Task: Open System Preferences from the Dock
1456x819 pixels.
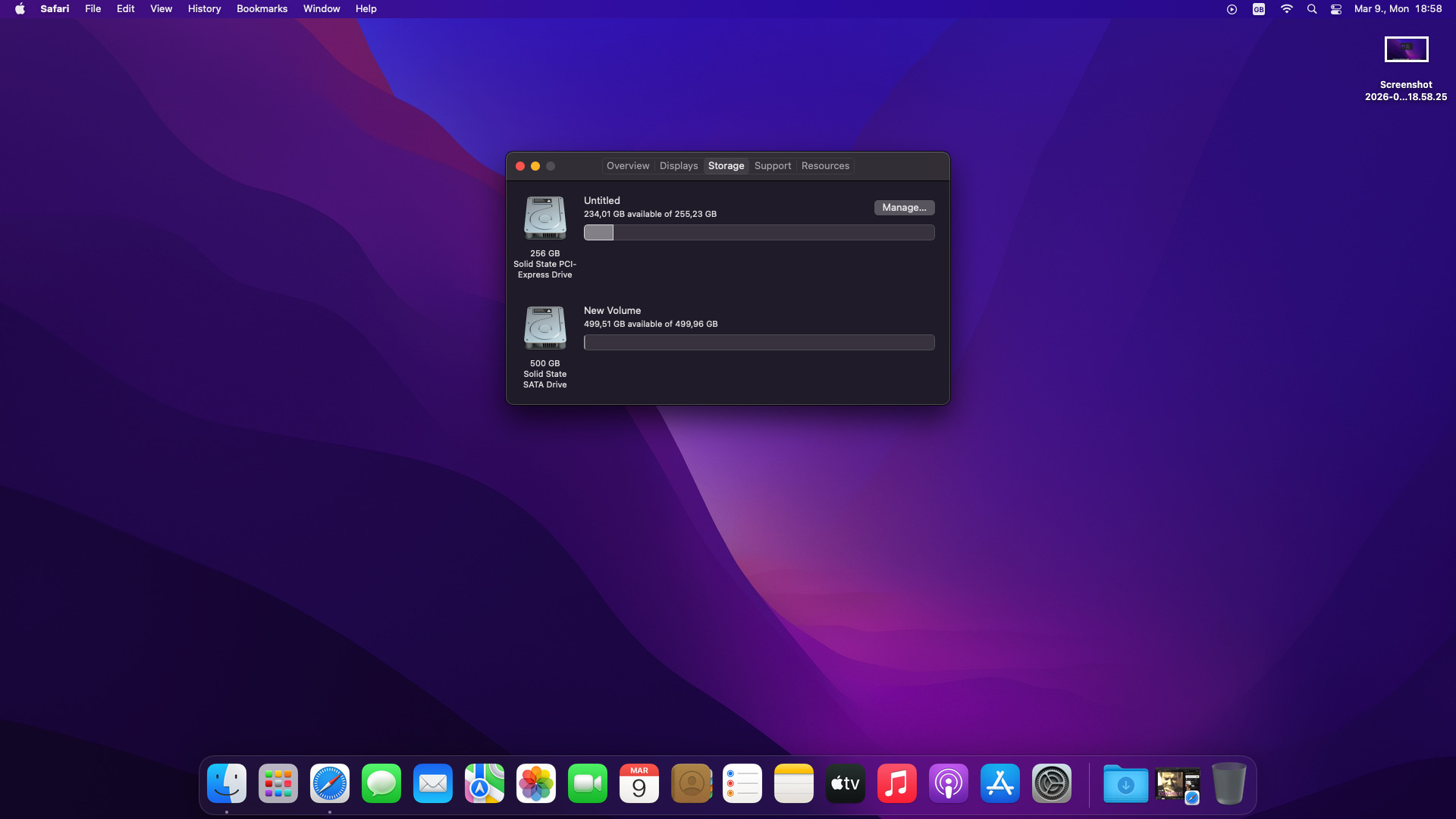Action: 1051,783
